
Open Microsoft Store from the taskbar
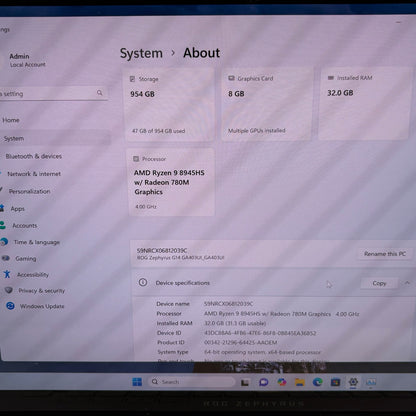[335, 382]
